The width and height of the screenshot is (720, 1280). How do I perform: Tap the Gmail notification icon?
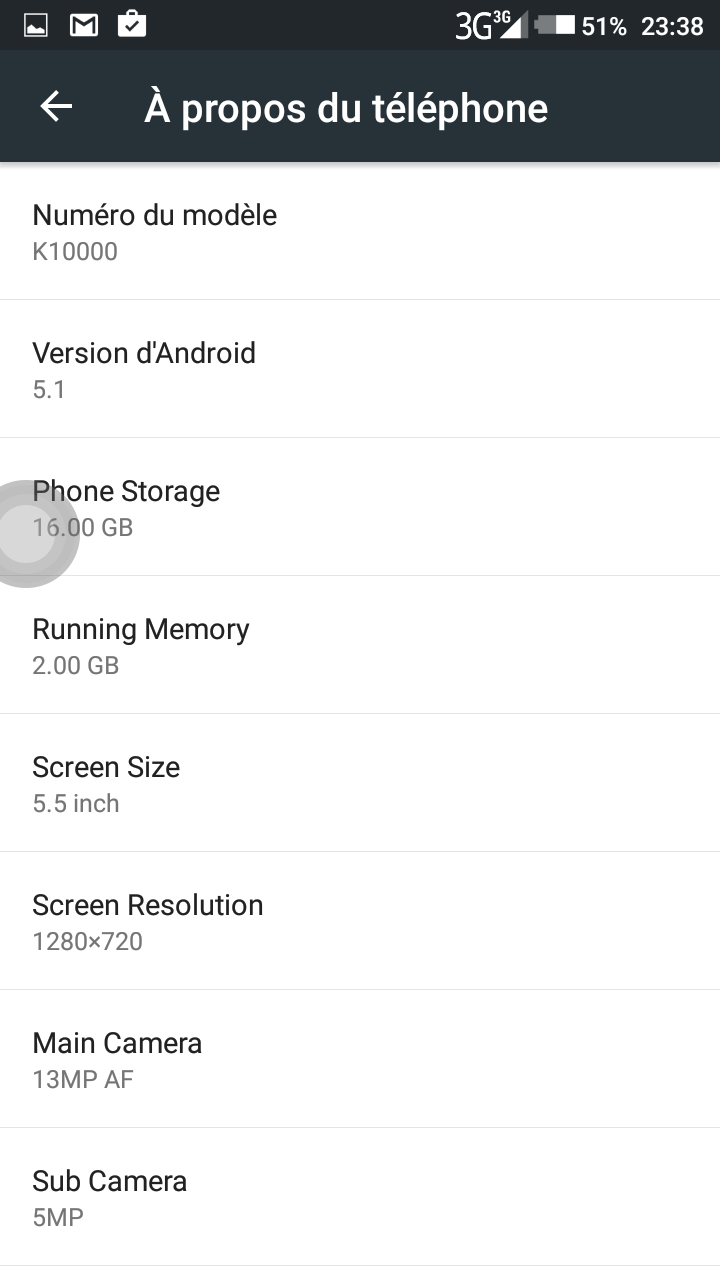click(x=84, y=25)
